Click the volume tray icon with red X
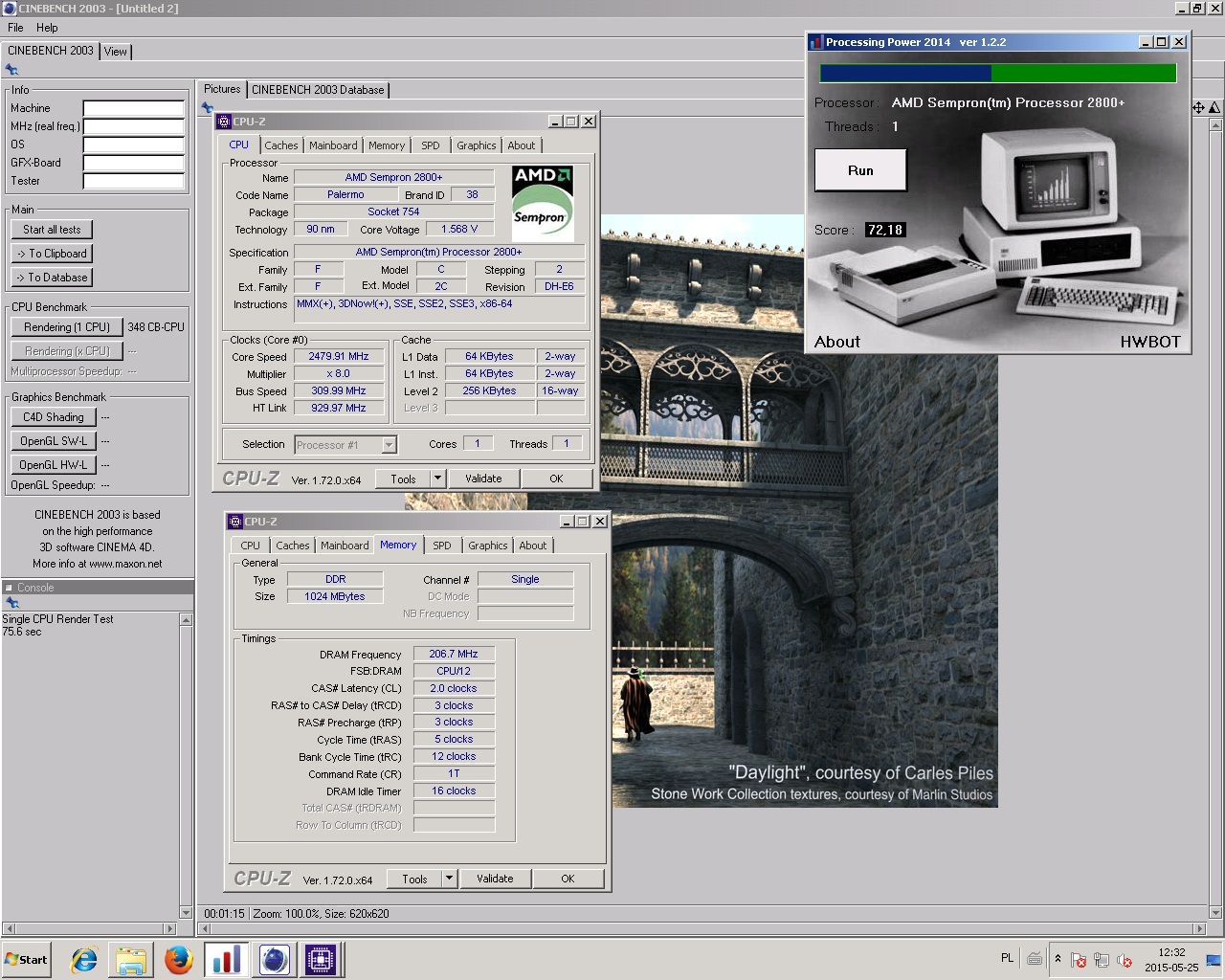The width and height of the screenshot is (1225, 980). point(1125,960)
